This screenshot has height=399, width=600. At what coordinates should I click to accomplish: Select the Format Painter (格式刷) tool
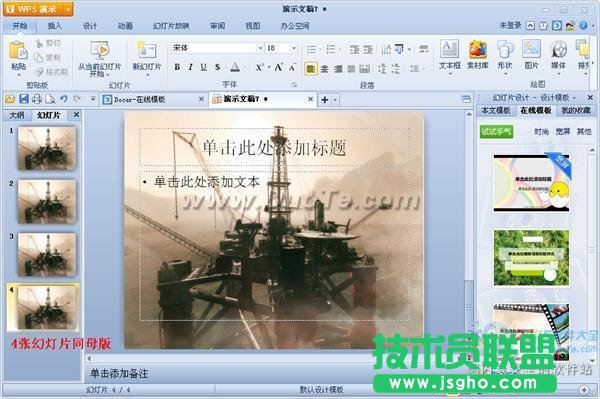[52, 72]
